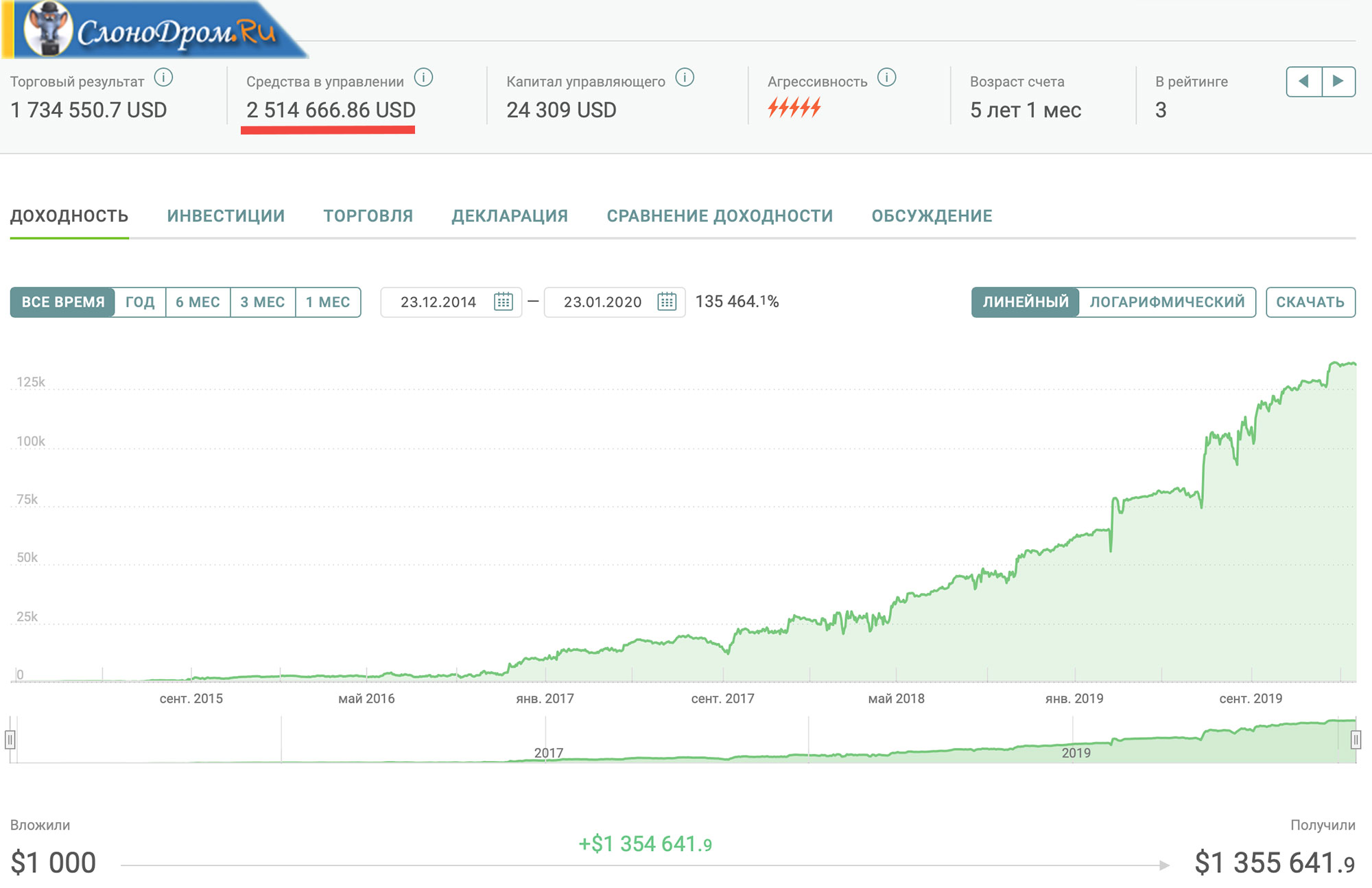Select 6 МЕС period toggle
Image resolution: width=1372 pixels, height=888 pixels.
point(198,302)
